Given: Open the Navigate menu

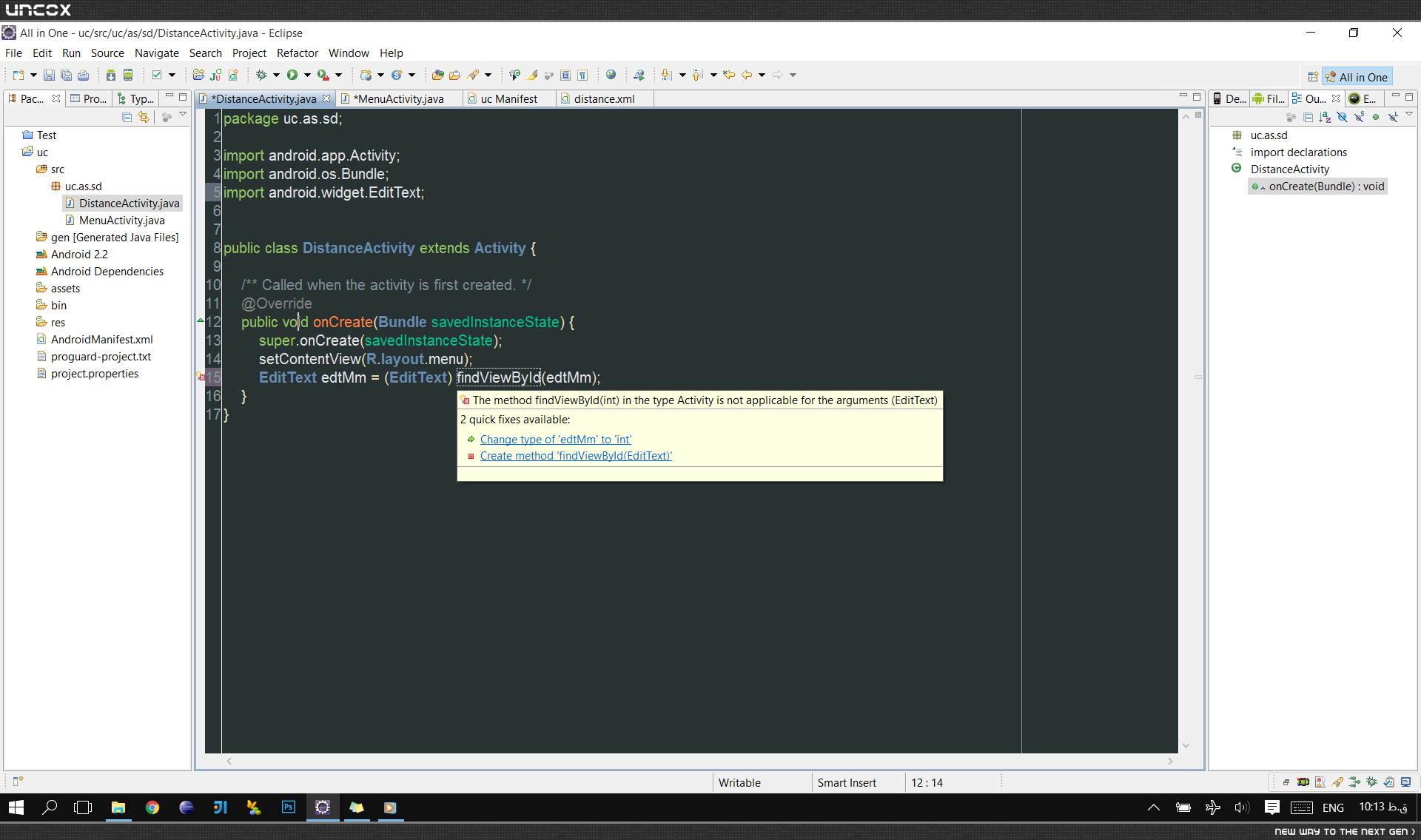Looking at the screenshot, I should point(157,53).
